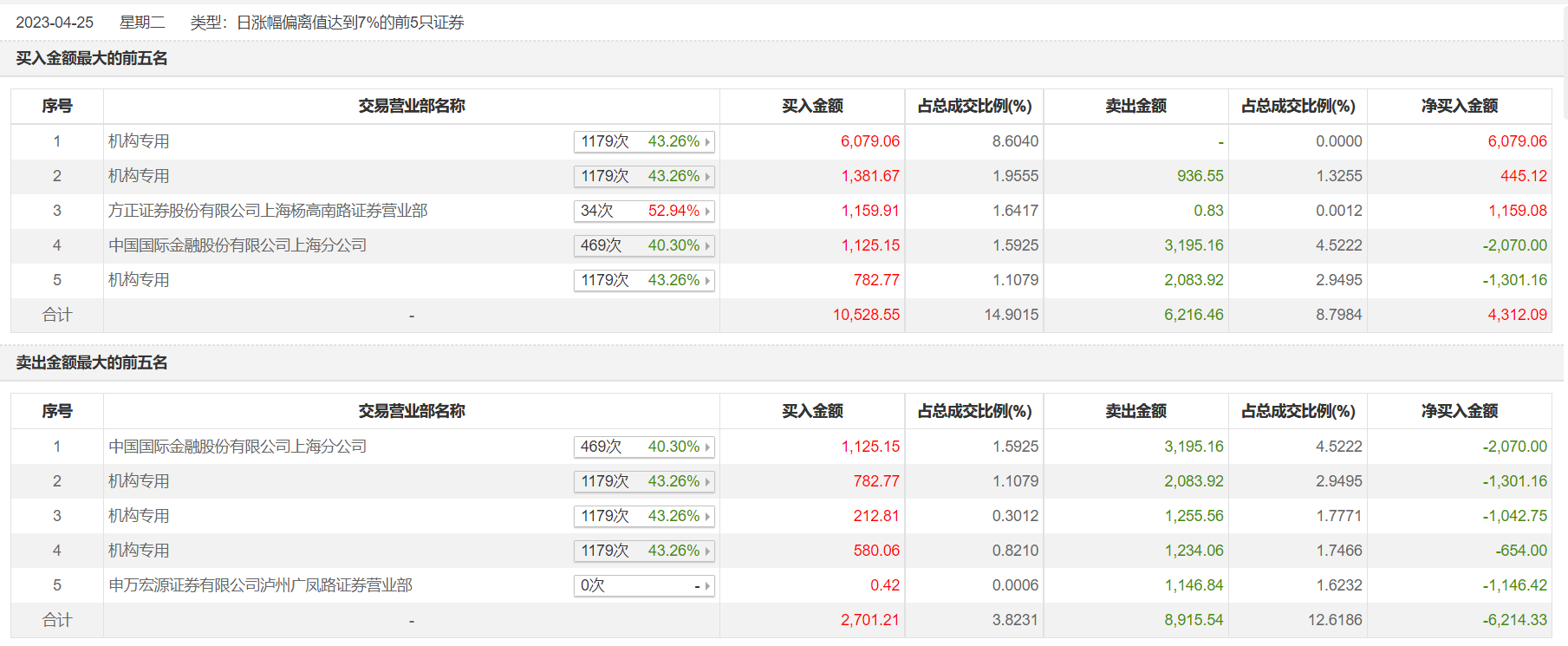Screen dimensions: 1568x646
Task: Click the 买入金额最大的前五名 section heading
Action: click(x=92, y=58)
